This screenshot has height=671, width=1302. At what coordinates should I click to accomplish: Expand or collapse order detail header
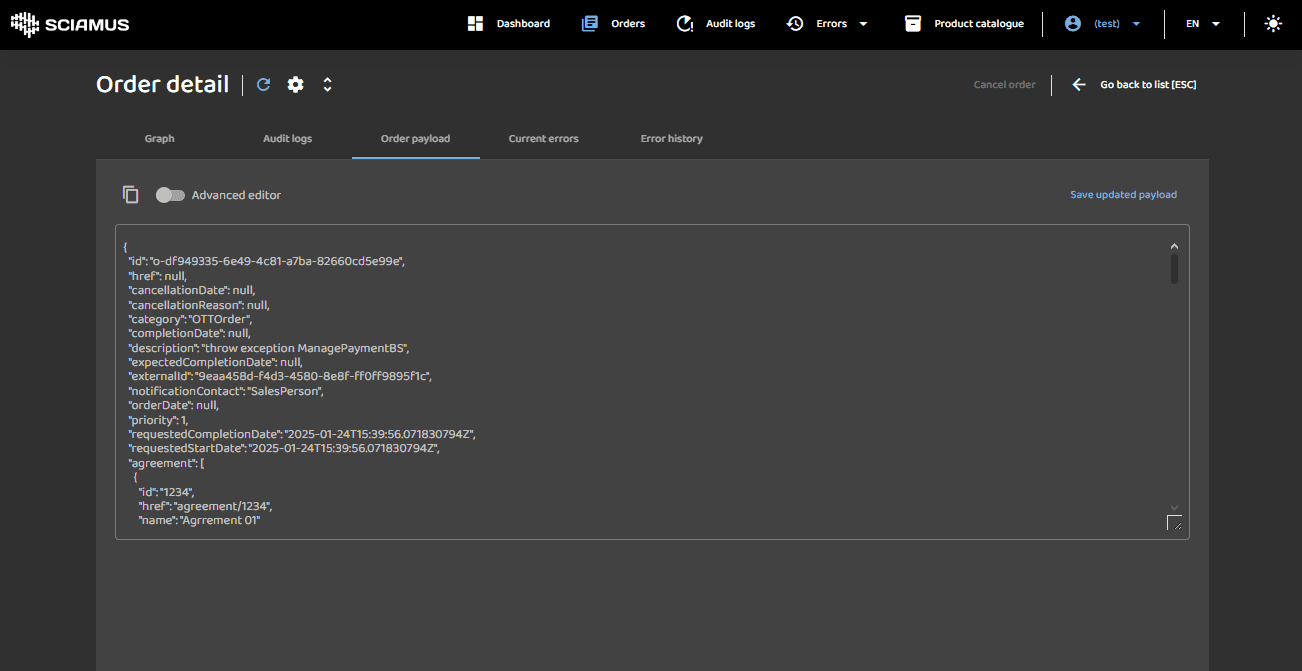[327, 85]
